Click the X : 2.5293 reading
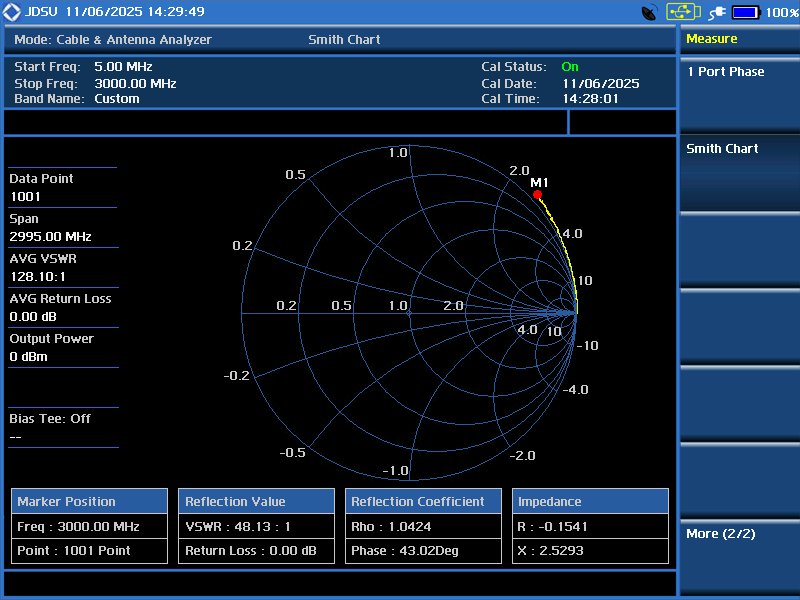The image size is (800, 600). tap(590, 551)
